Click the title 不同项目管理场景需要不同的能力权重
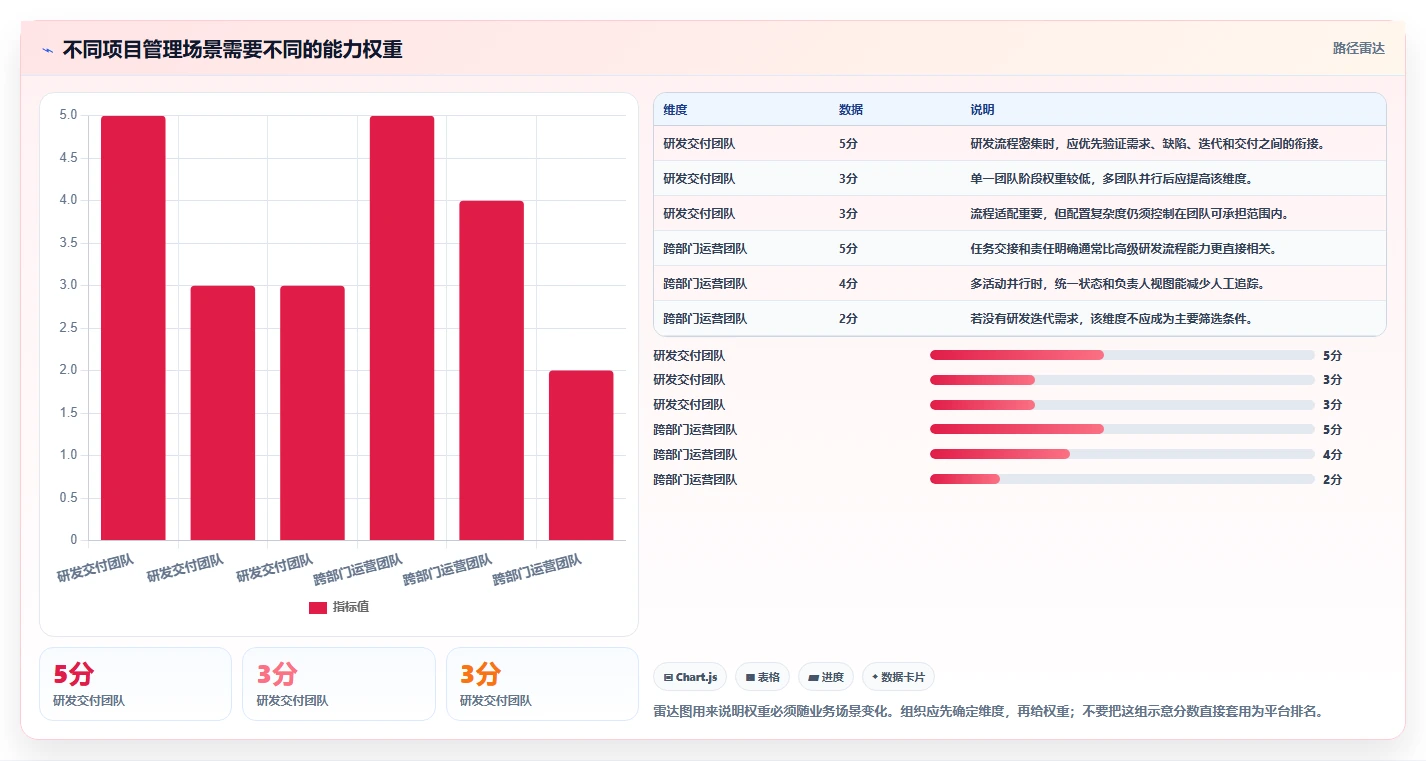 click(x=233, y=50)
